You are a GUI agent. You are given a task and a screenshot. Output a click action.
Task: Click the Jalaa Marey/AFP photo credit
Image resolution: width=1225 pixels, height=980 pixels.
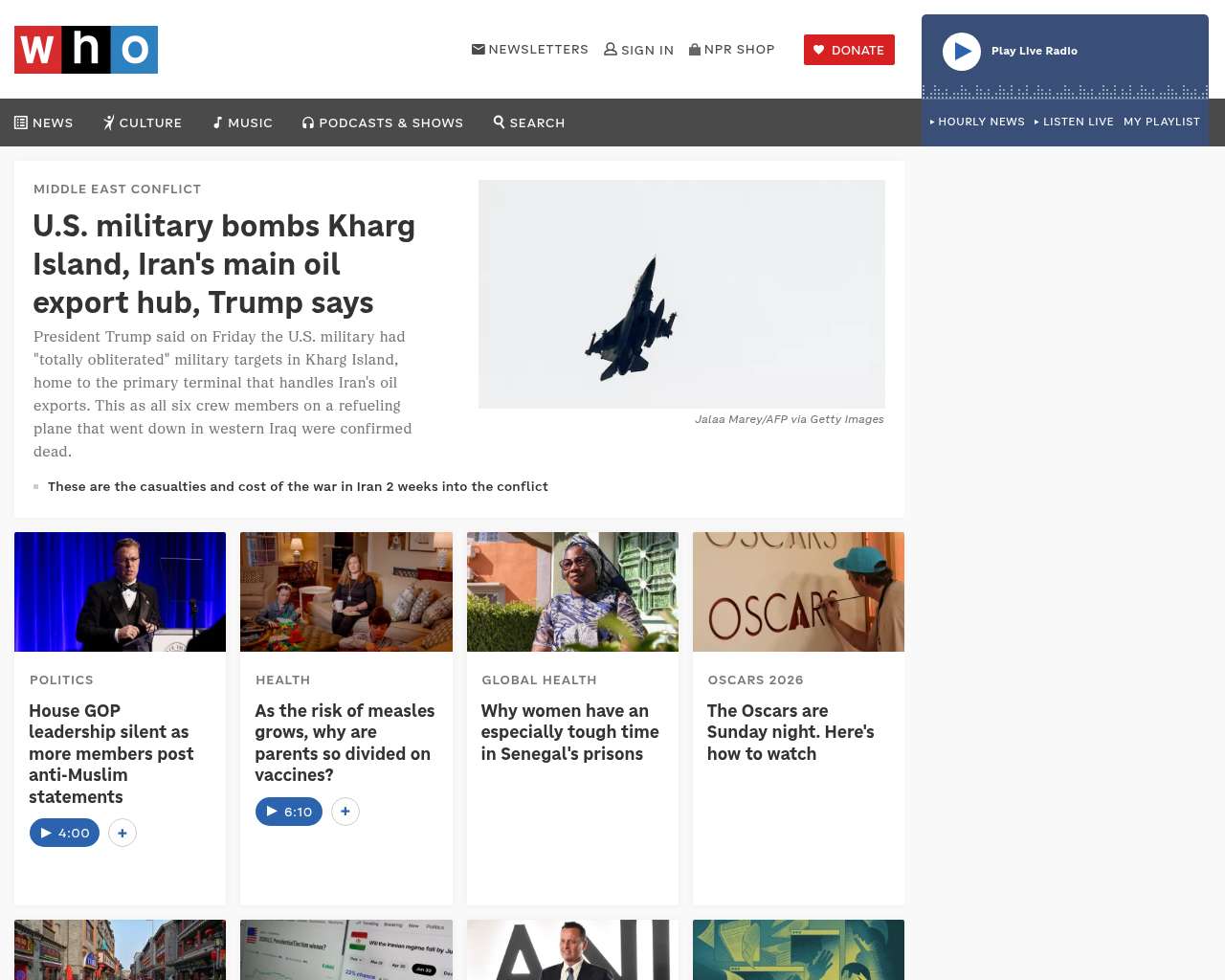[790, 419]
